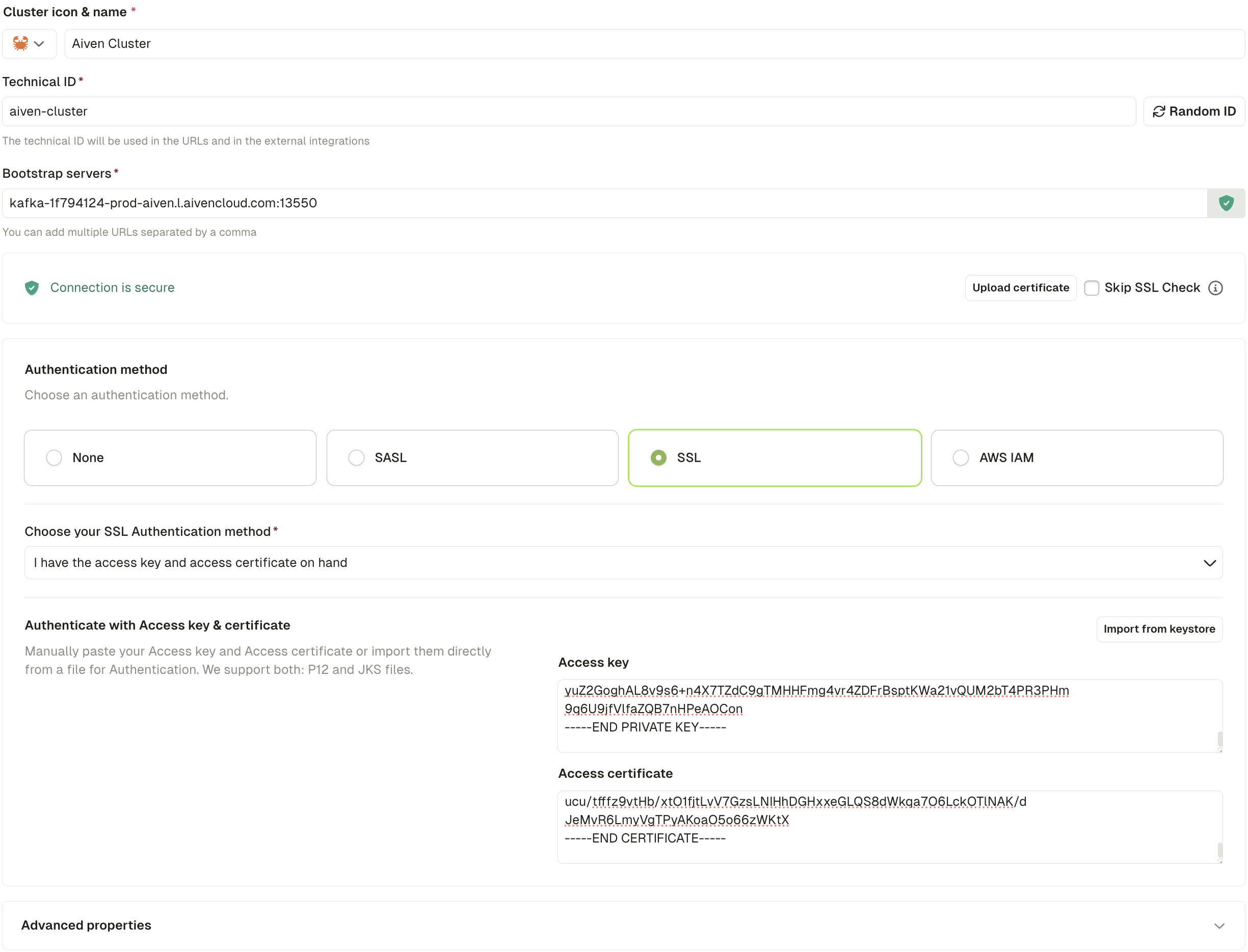The width and height of the screenshot is (1248, 952).
Task: Click the shield icon next to Connection is secure
Action: (x=32, y=288)
